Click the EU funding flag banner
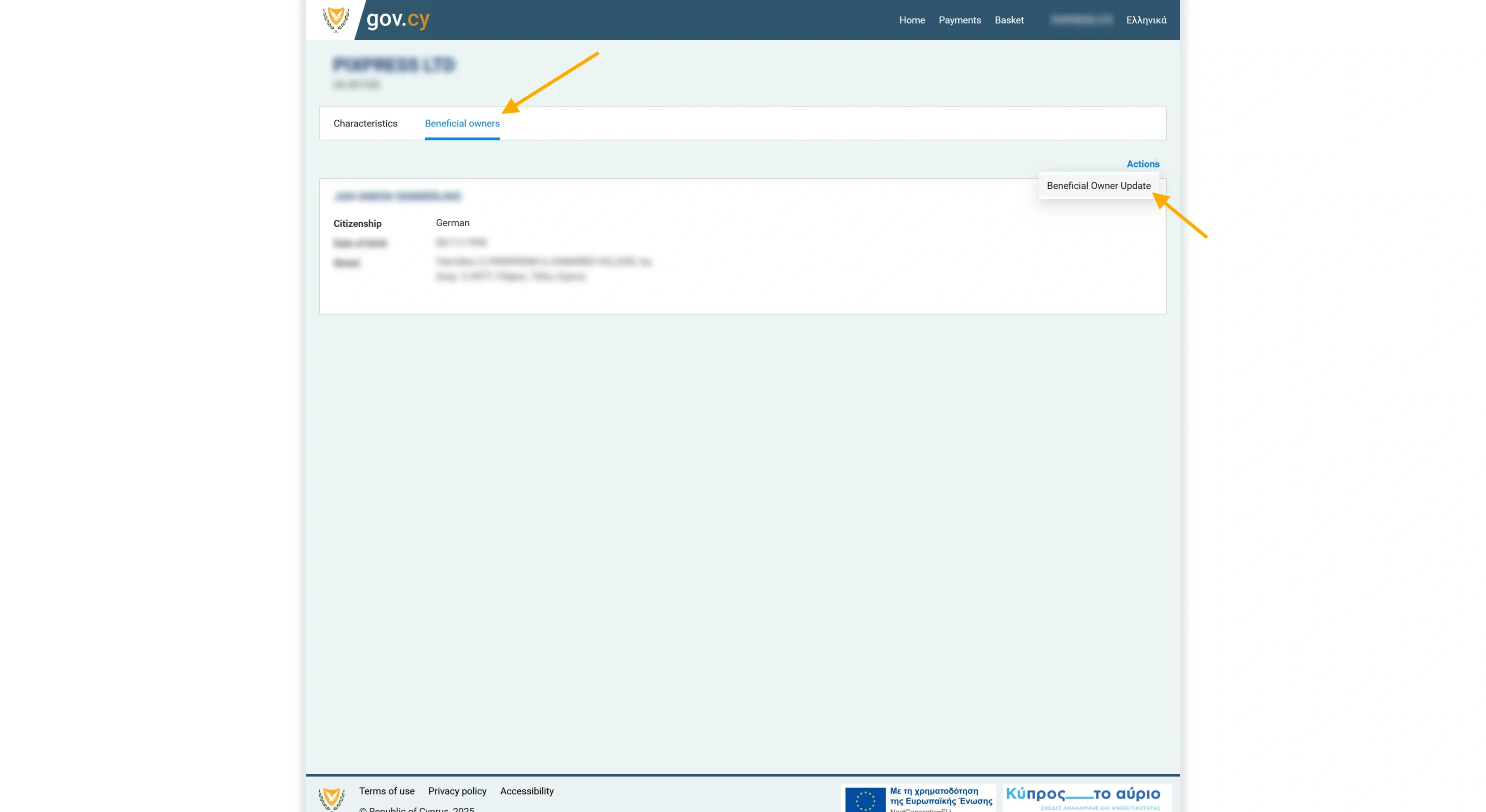Viewport: 1486px width, 812px height. [x=919, y=798]
